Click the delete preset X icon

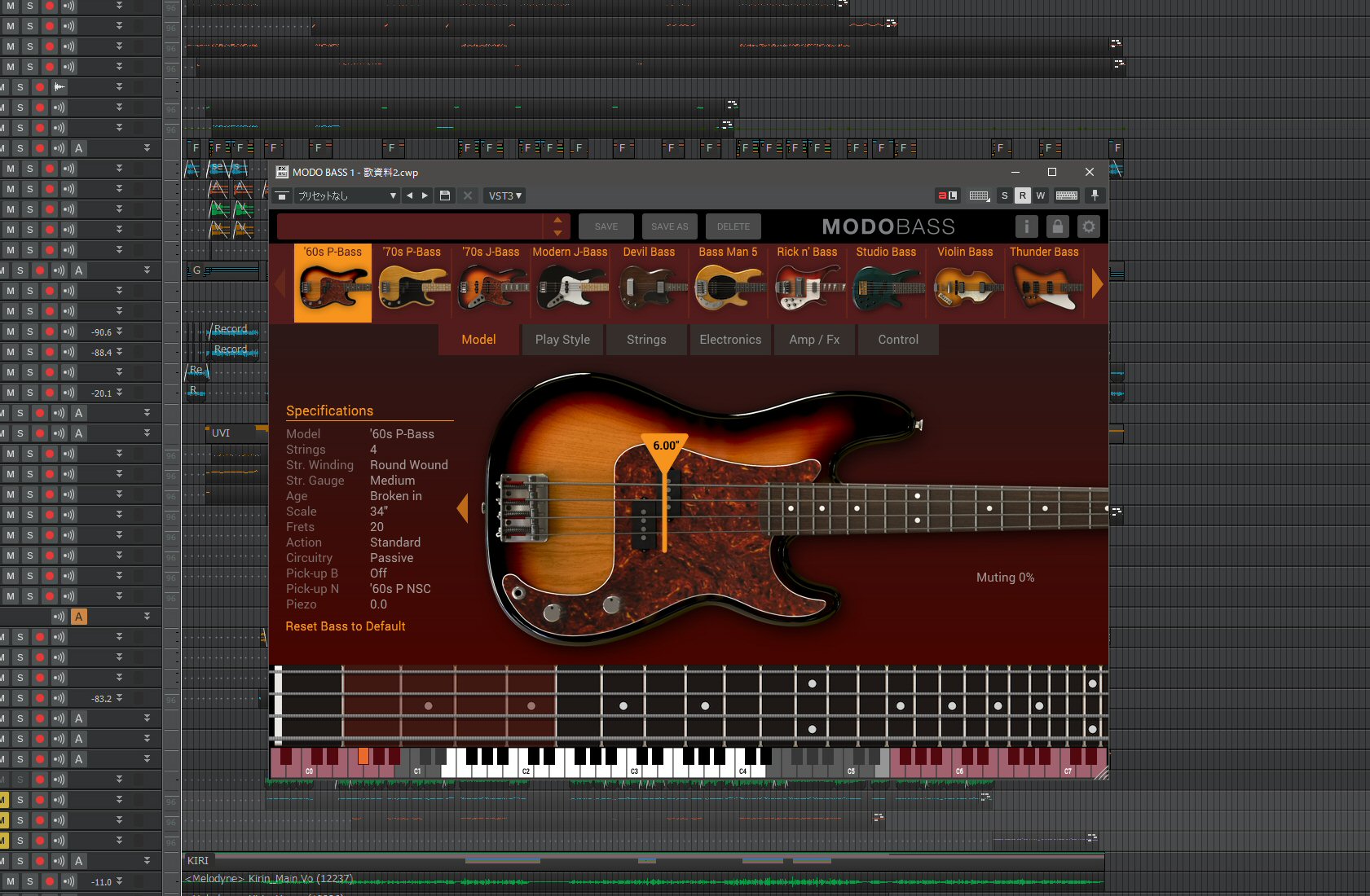click(x=467, y=195)
